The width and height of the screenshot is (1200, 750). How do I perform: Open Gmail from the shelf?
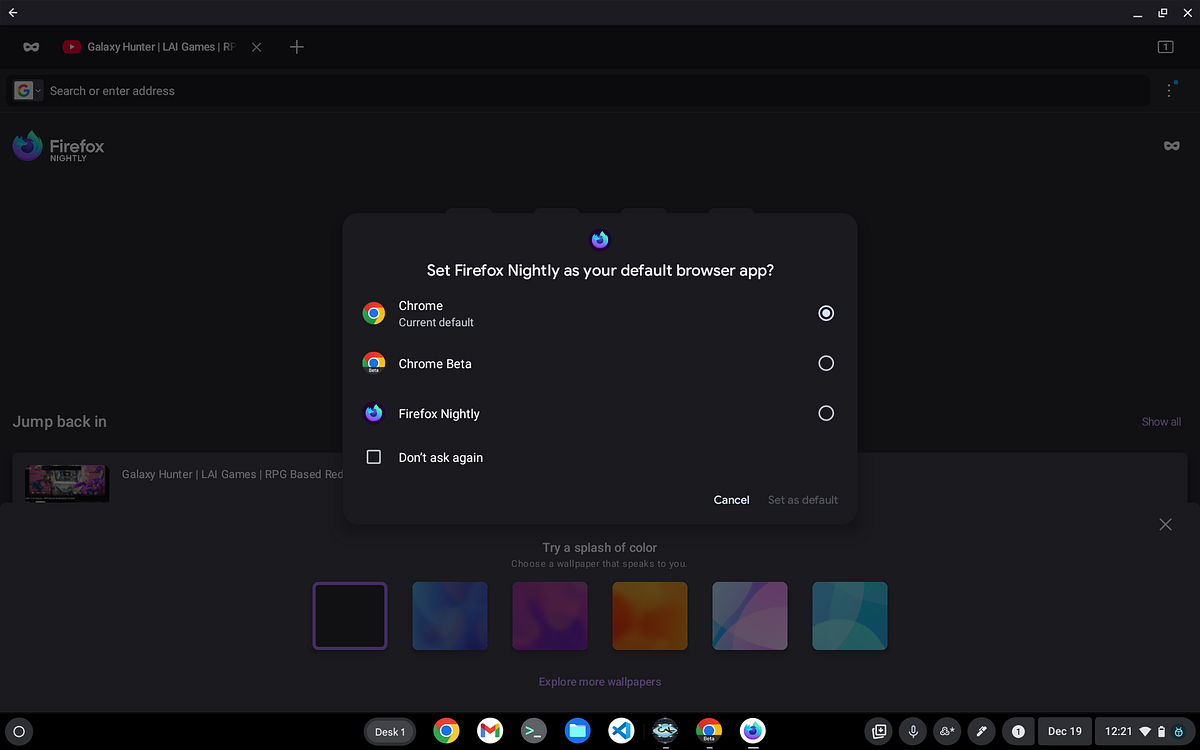(490, 731)
